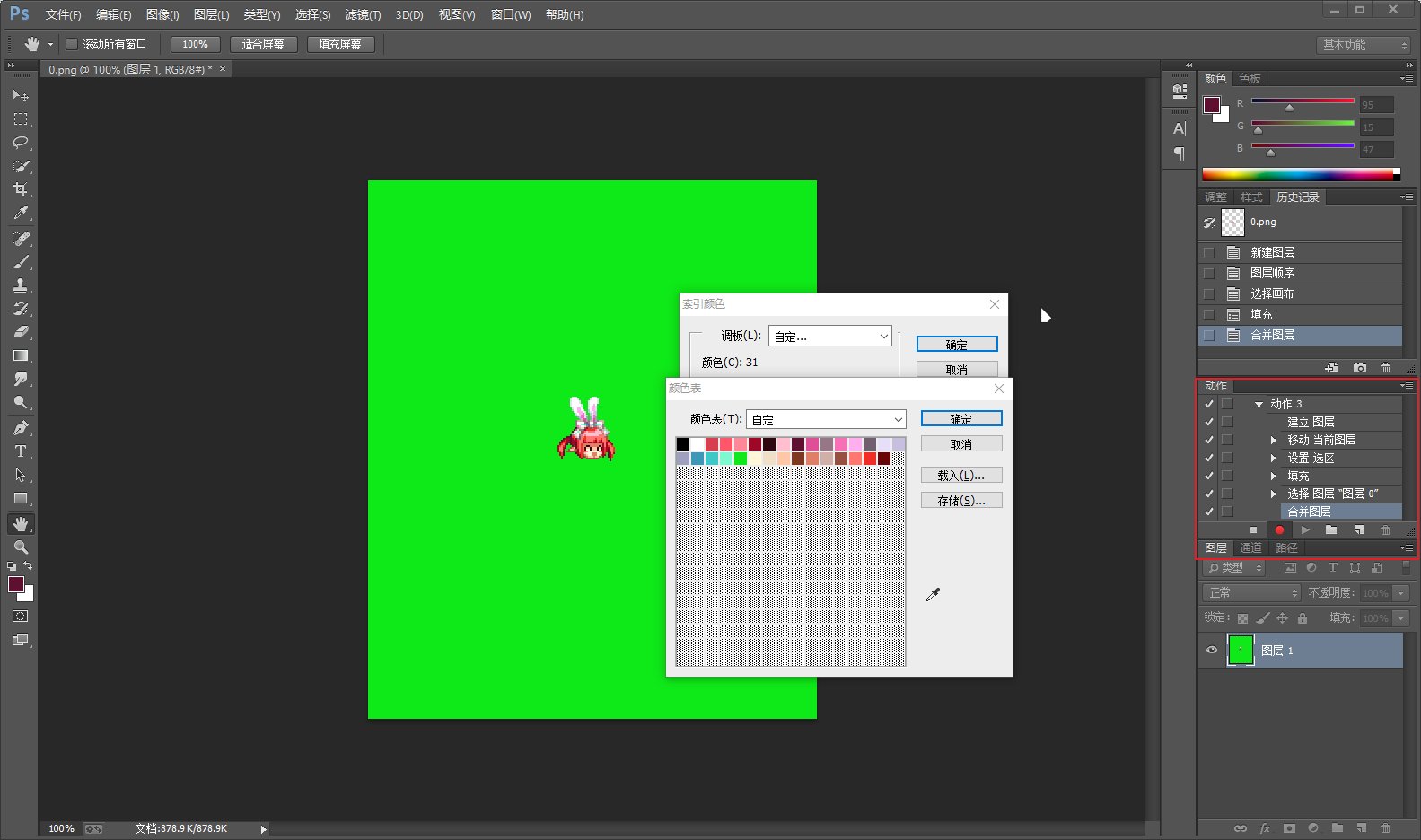This screenshot has height=840, width=1421.
Task: Lock transparent pixels of layer
Action: pos(1242,618)
